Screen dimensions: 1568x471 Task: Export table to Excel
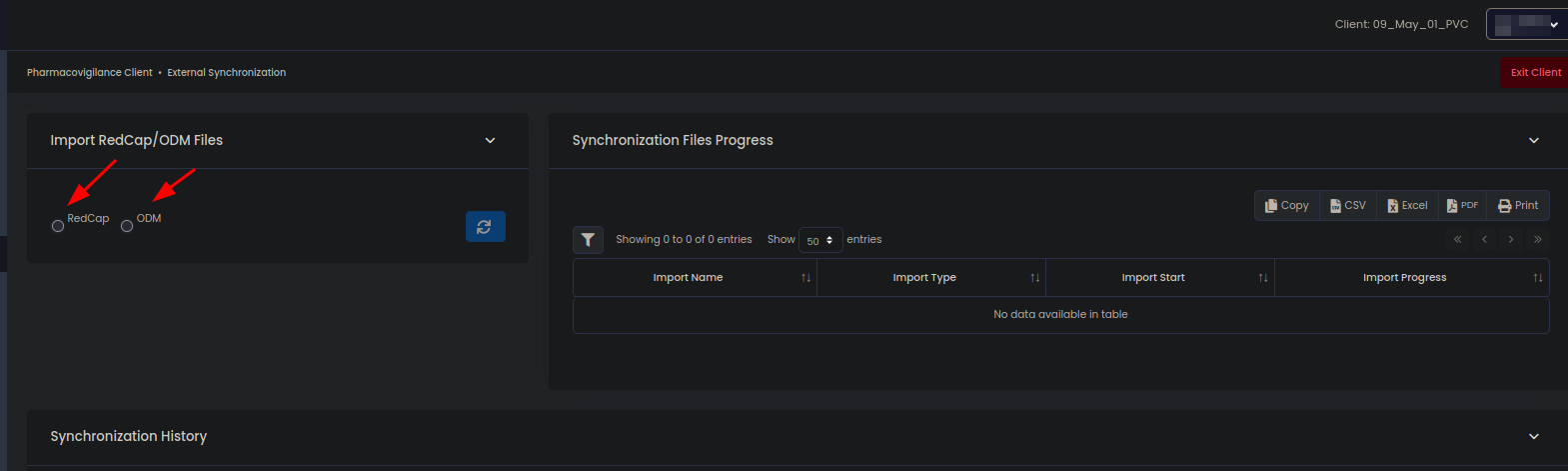(x=1406, y=205)
